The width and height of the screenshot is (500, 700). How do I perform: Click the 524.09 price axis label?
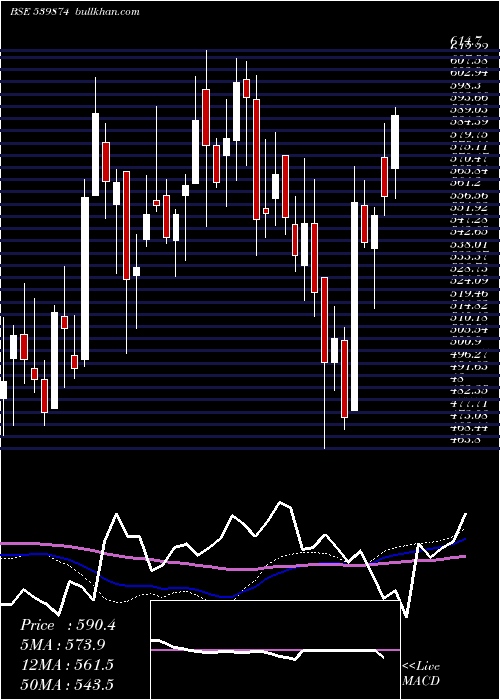point(468,282)
